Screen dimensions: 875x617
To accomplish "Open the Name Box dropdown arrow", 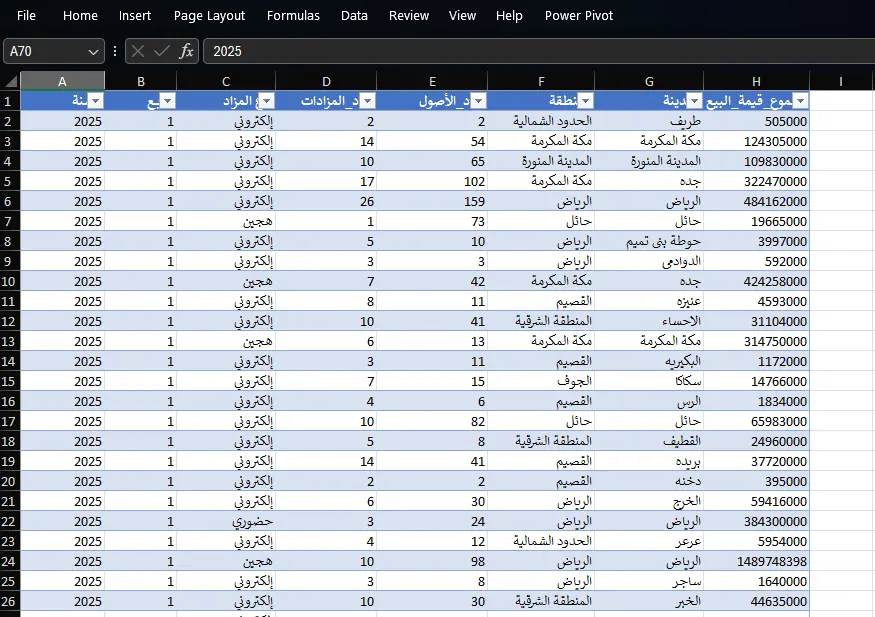I will (92, 51).
